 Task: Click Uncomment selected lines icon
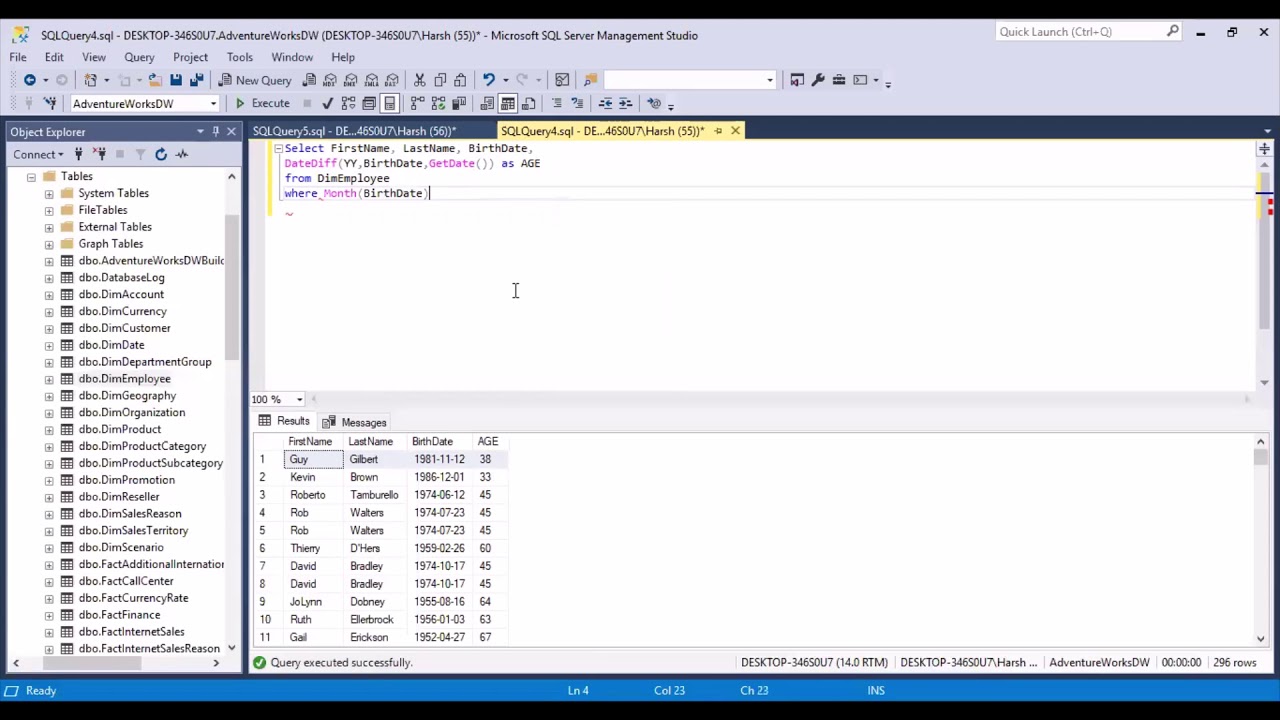point(577,103)
